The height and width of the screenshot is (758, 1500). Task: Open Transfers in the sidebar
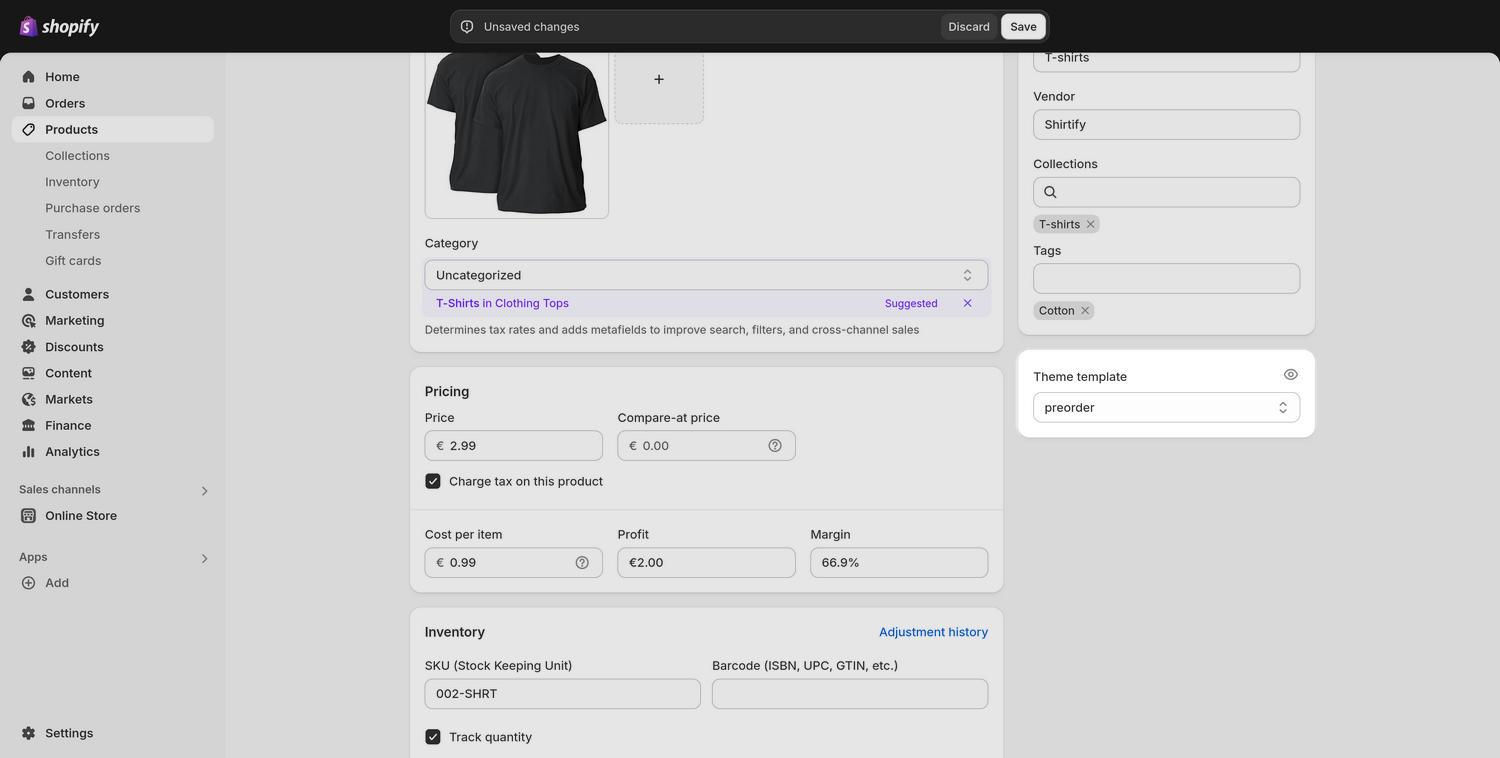tap(72, 234)
